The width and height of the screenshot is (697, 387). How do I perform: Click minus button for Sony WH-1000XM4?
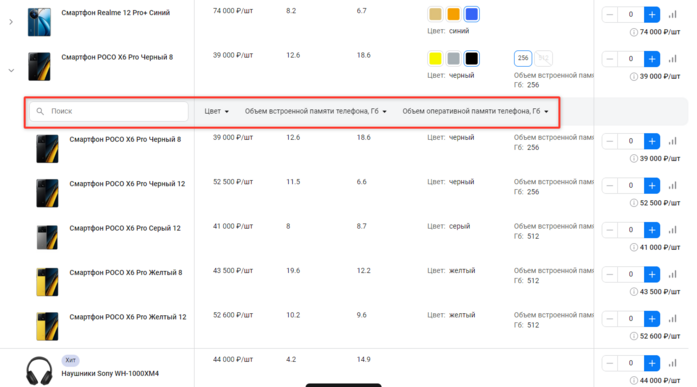click(x=609, y=363)
